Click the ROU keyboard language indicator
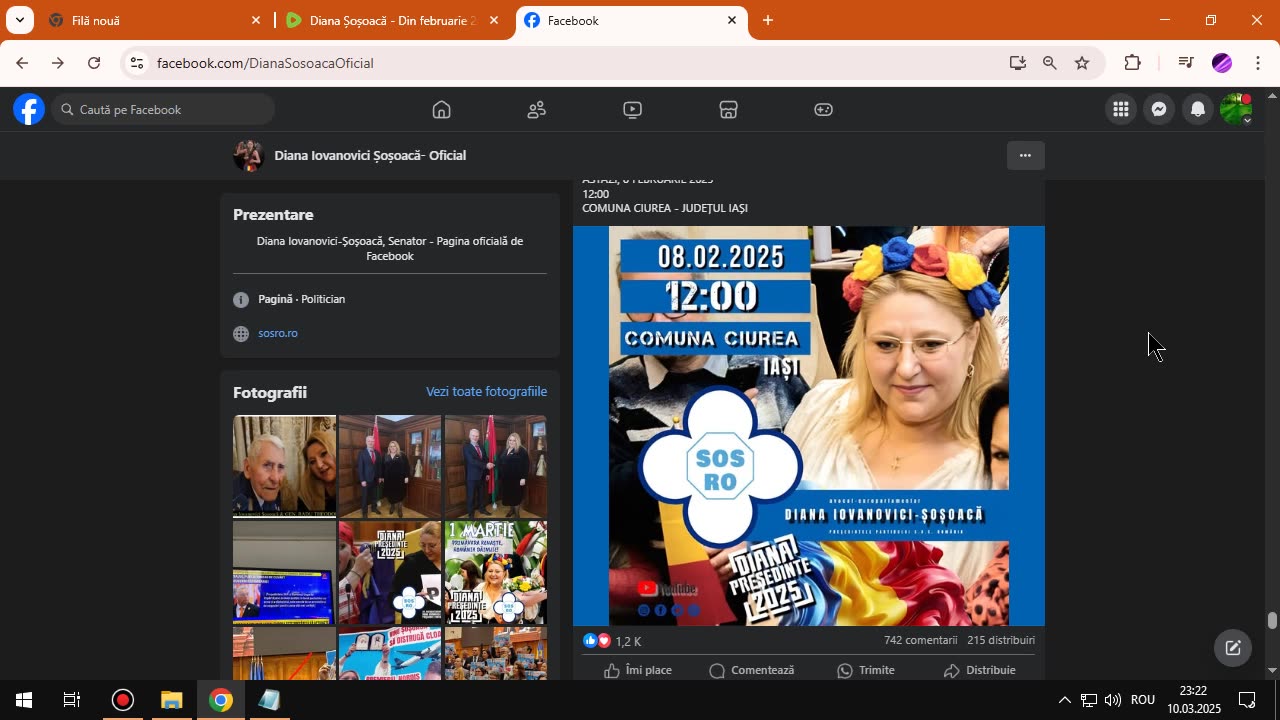Viewport: 1280px width, 720px height. 1143,700
